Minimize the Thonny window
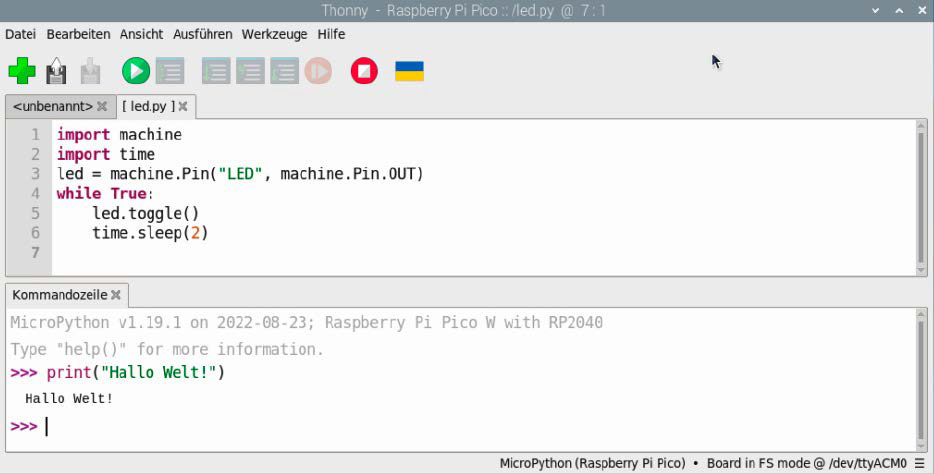 coord(876,11)
